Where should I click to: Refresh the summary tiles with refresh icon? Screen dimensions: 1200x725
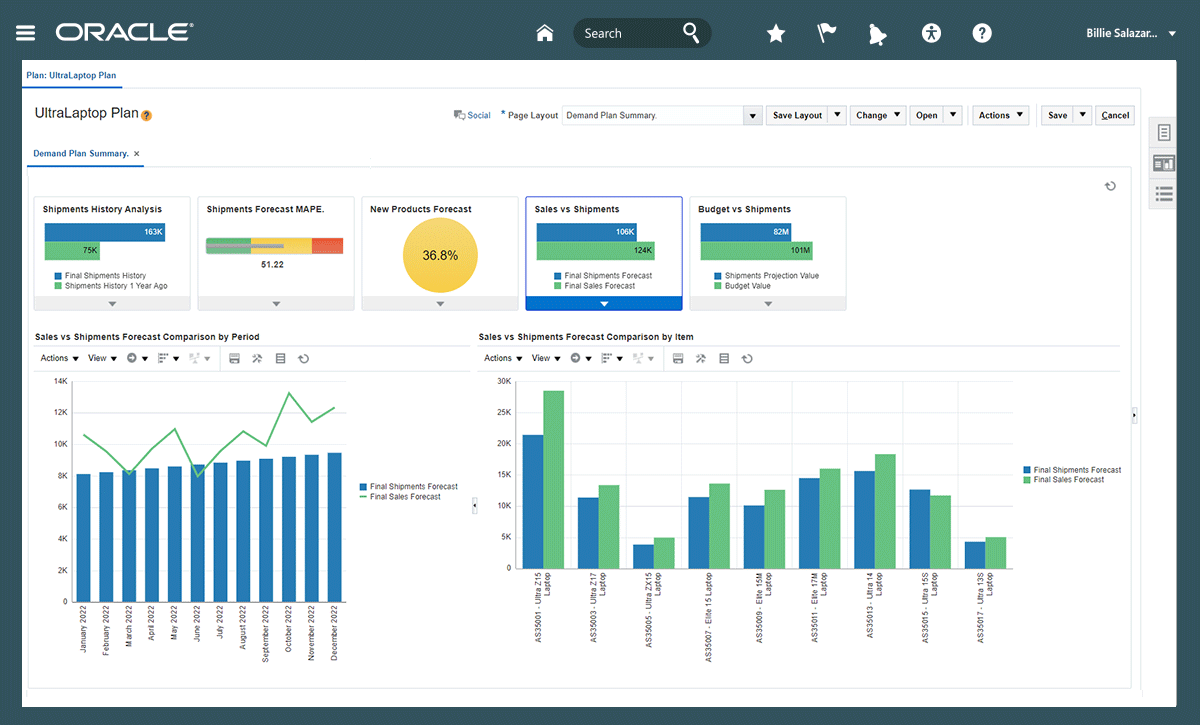[1110, 186]
